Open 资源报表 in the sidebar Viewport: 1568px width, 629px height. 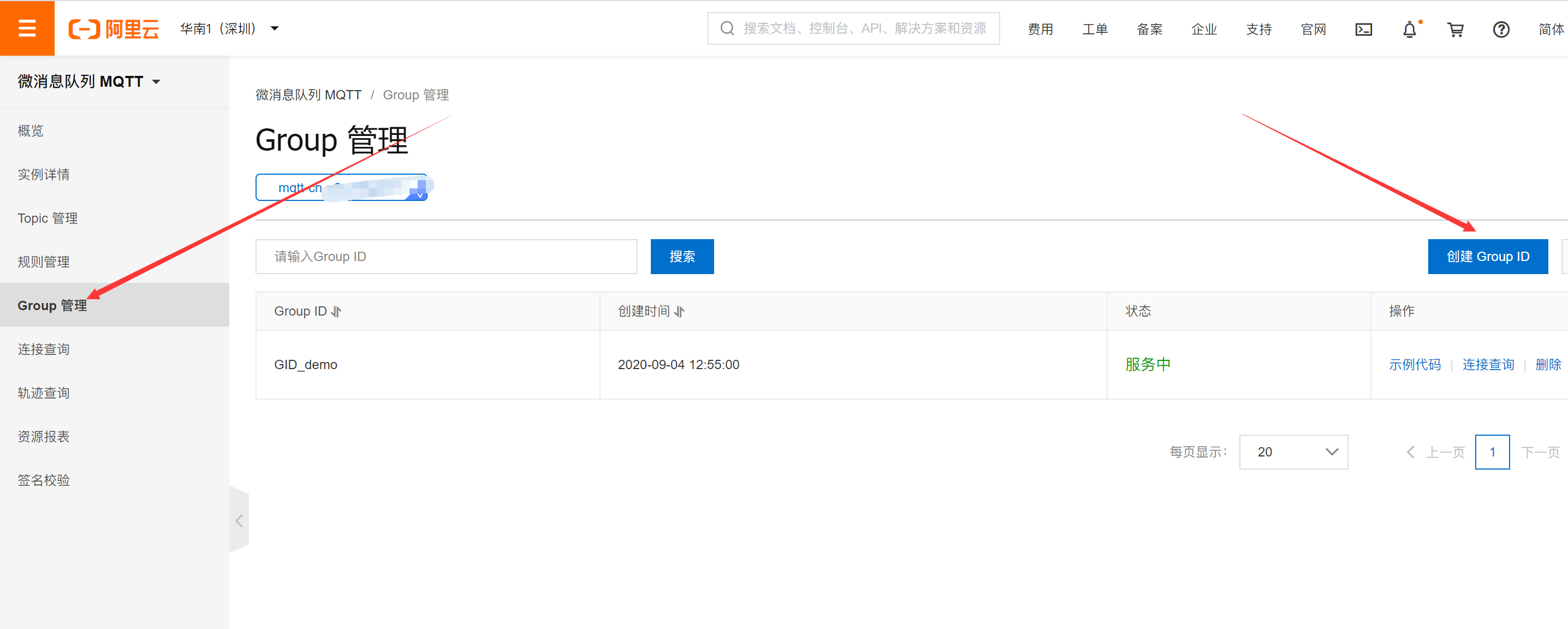43,437
